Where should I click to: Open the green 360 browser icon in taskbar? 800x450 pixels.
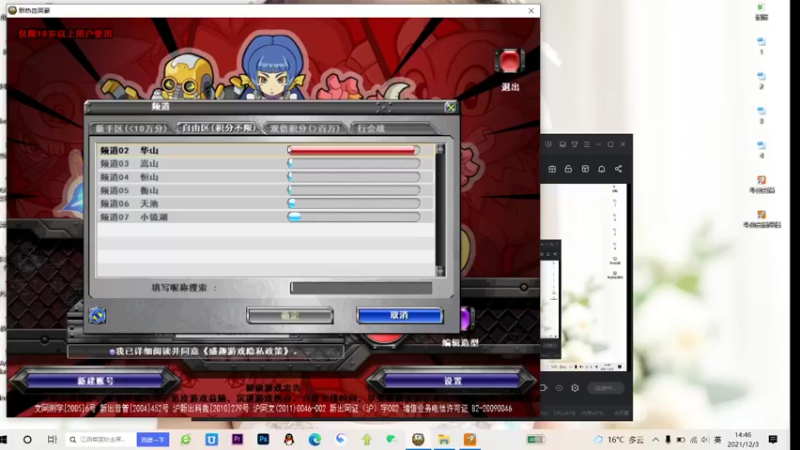pyautogui.click(x=186, y=439)
